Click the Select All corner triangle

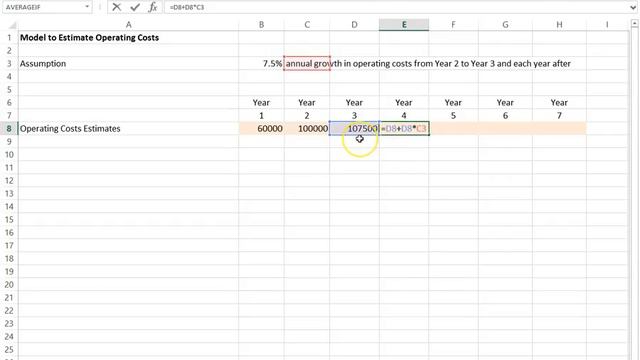pyautogui.click(x=12, y=25)
